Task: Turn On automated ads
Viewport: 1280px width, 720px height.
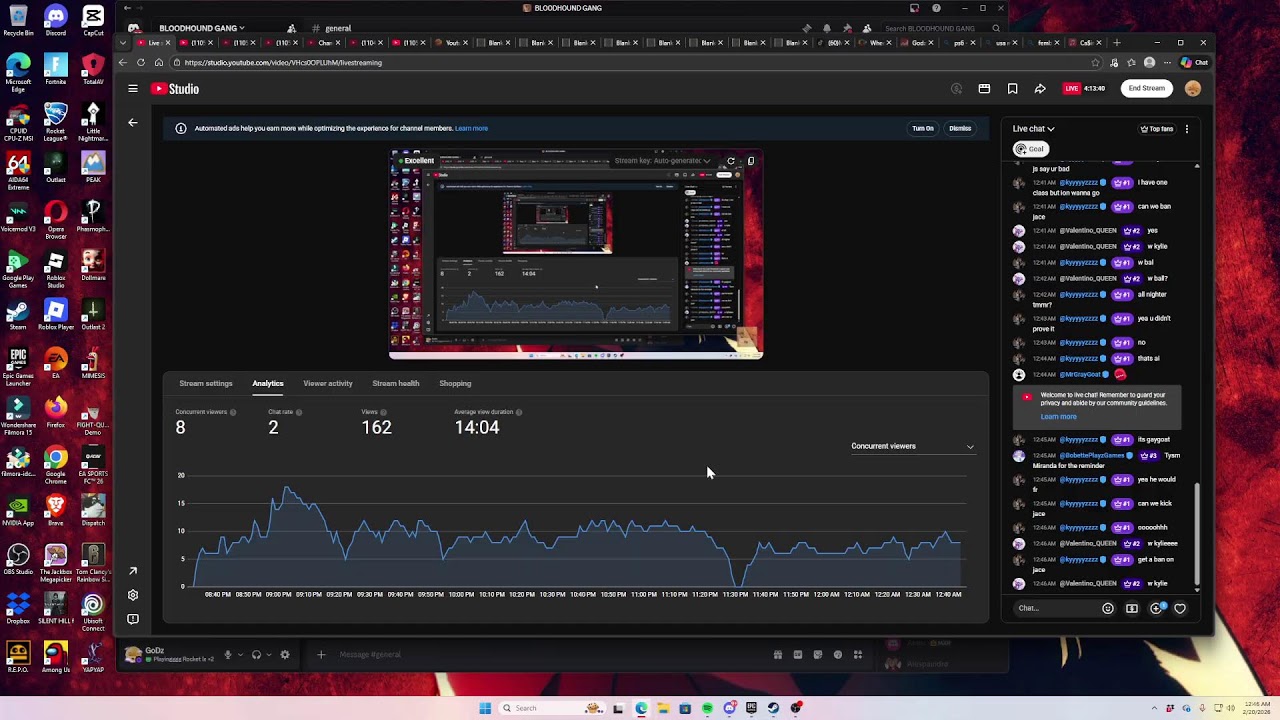Action: coord(923,128)
